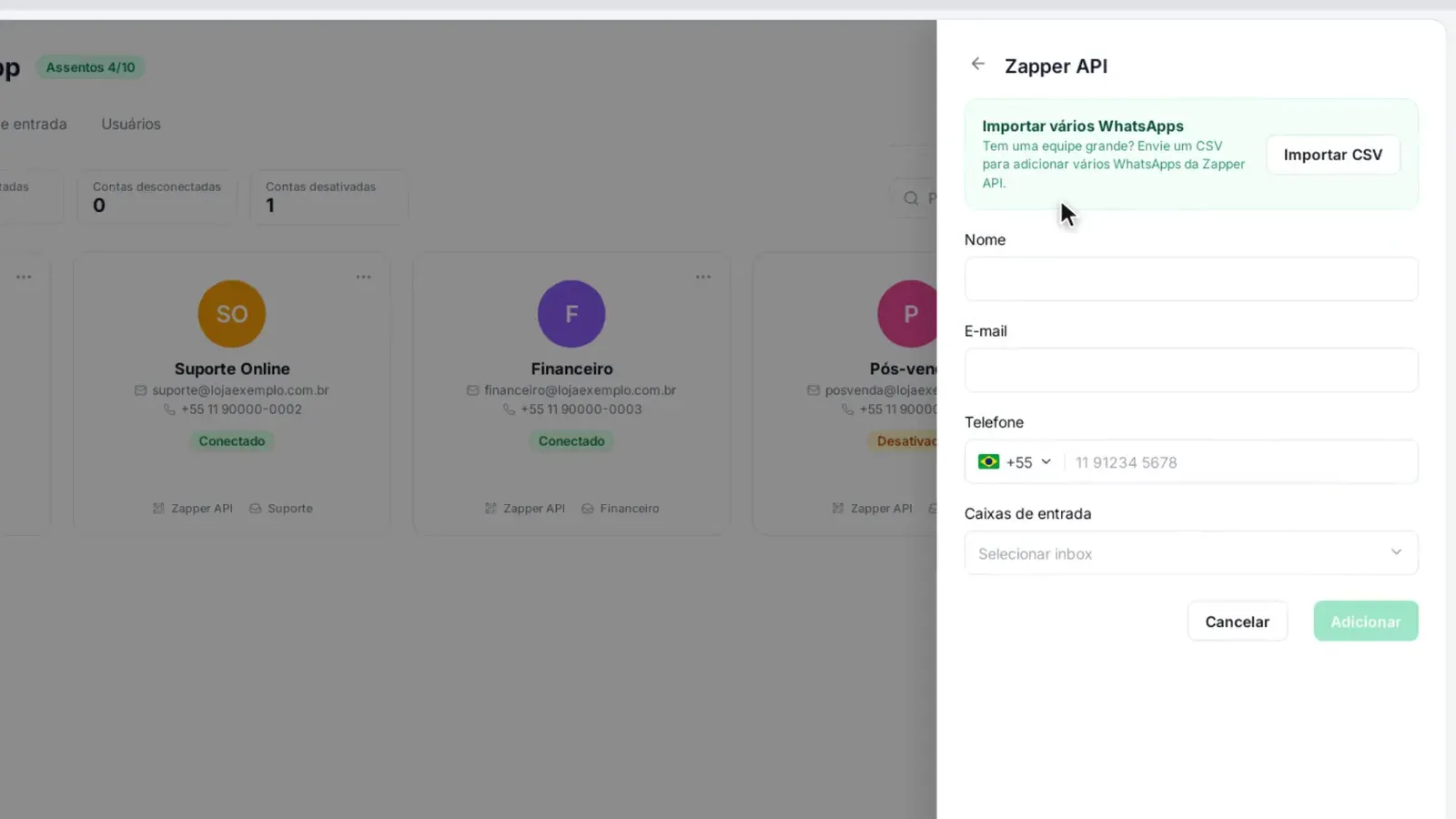Focus the E-mail input field
This screenshot has height=819, width=1456.
[x=1190, y=370]
